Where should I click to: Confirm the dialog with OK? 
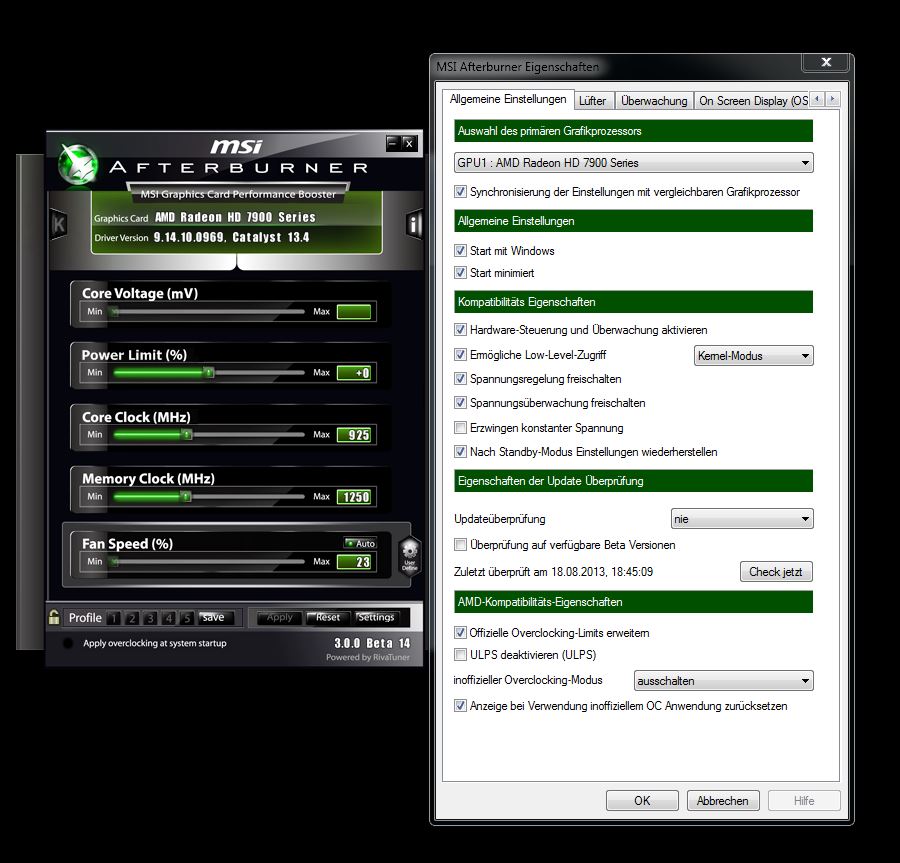642,800
